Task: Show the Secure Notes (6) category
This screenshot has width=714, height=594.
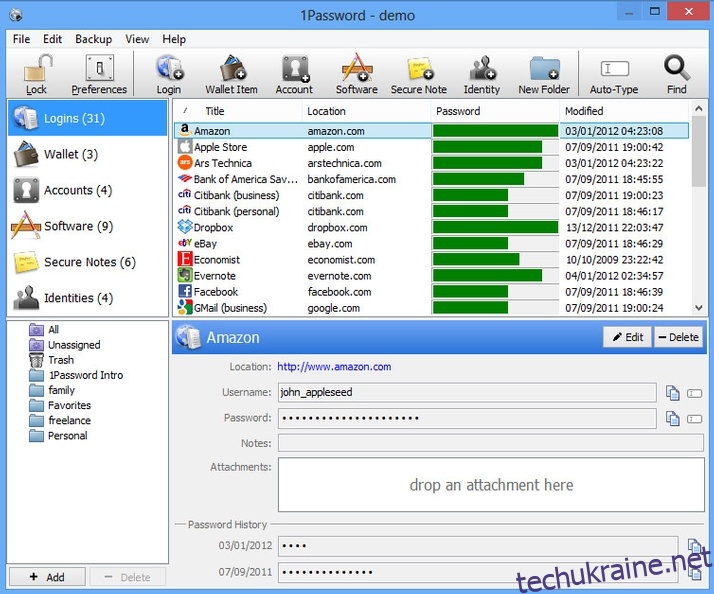Action: coord(87,262)
